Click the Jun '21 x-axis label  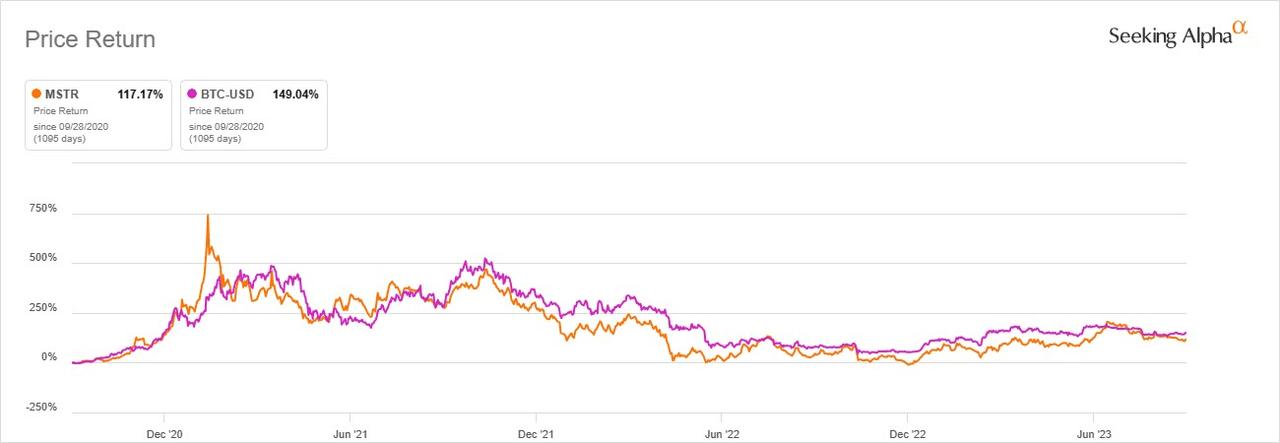click(350, 432)
